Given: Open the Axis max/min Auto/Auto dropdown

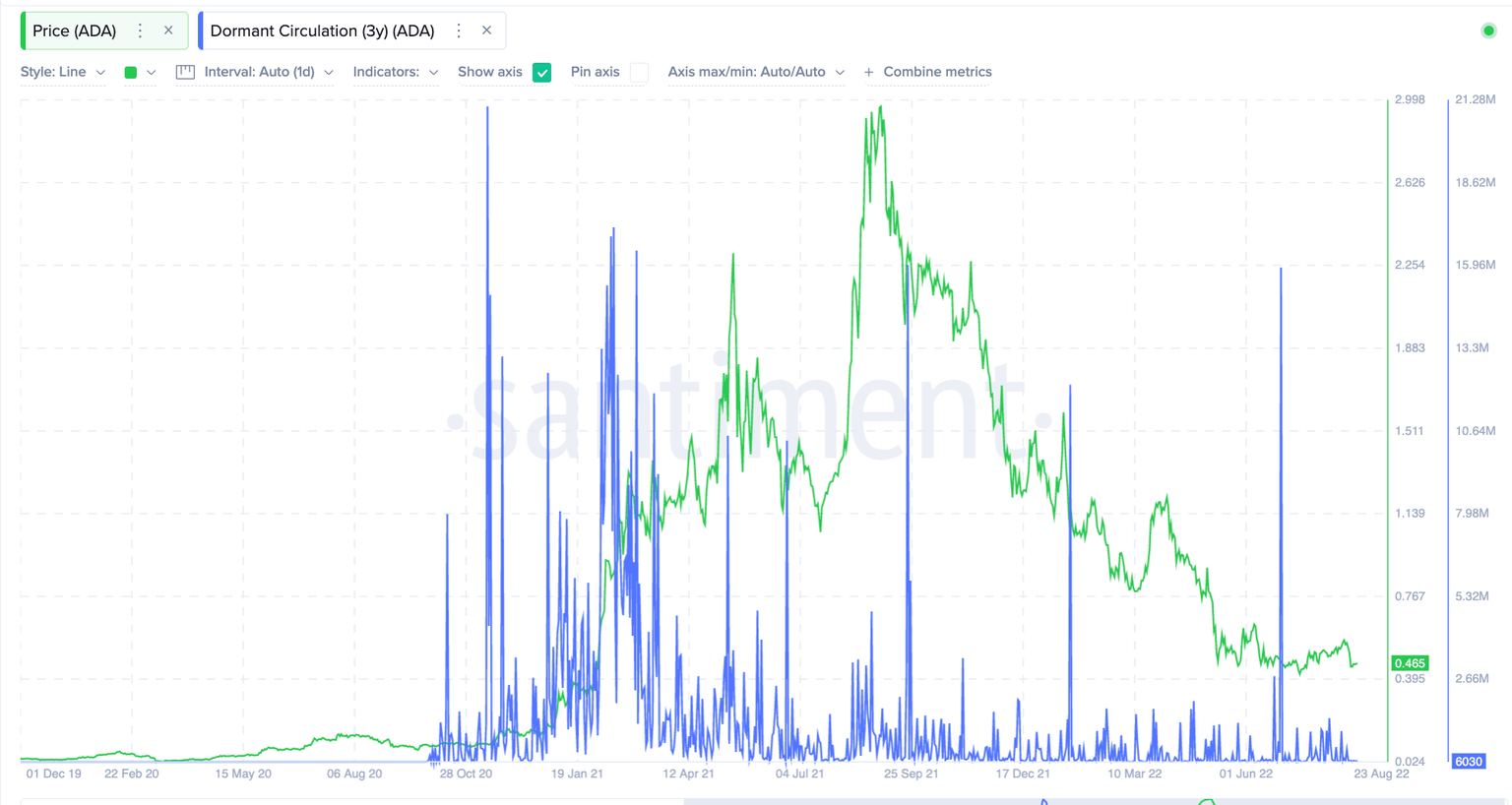Looking at the screenshot, I should click(x=756, y=72).
